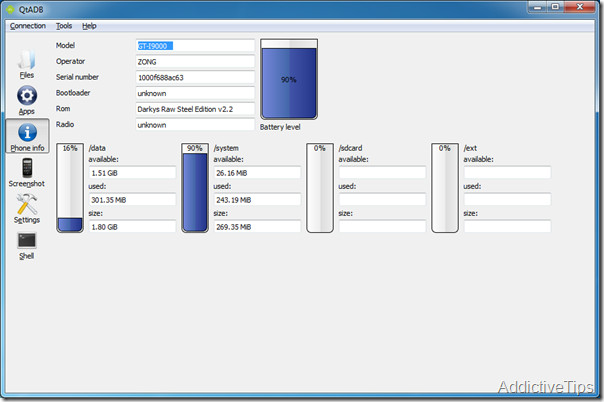Click the Model field with GT-I9000
Viewport: 604px width, 402px height.
pos(195,46)
